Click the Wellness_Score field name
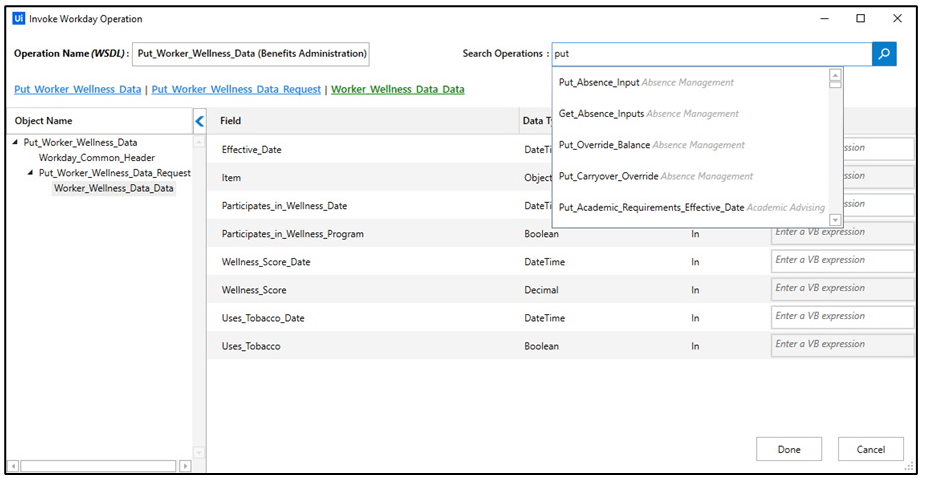Image resolution: width=925 pixels, height=480 pixels. pos(254,290)
